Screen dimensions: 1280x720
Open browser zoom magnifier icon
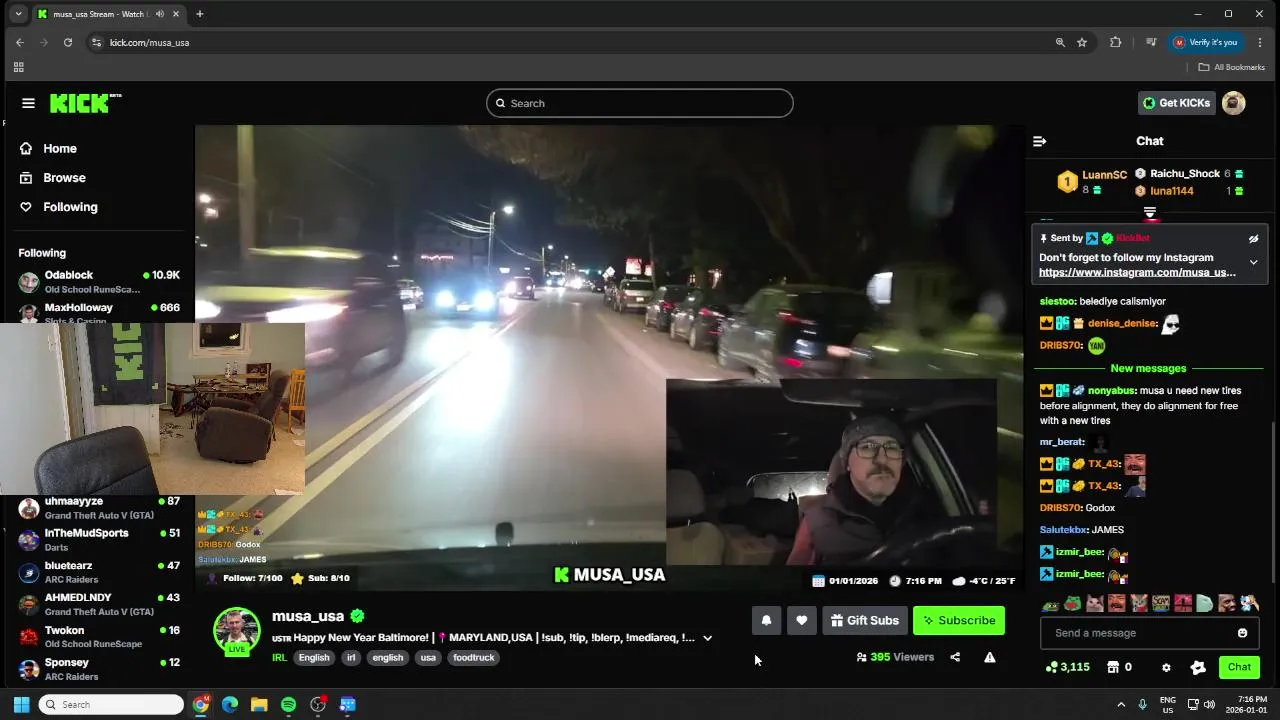click(1060, 42)
